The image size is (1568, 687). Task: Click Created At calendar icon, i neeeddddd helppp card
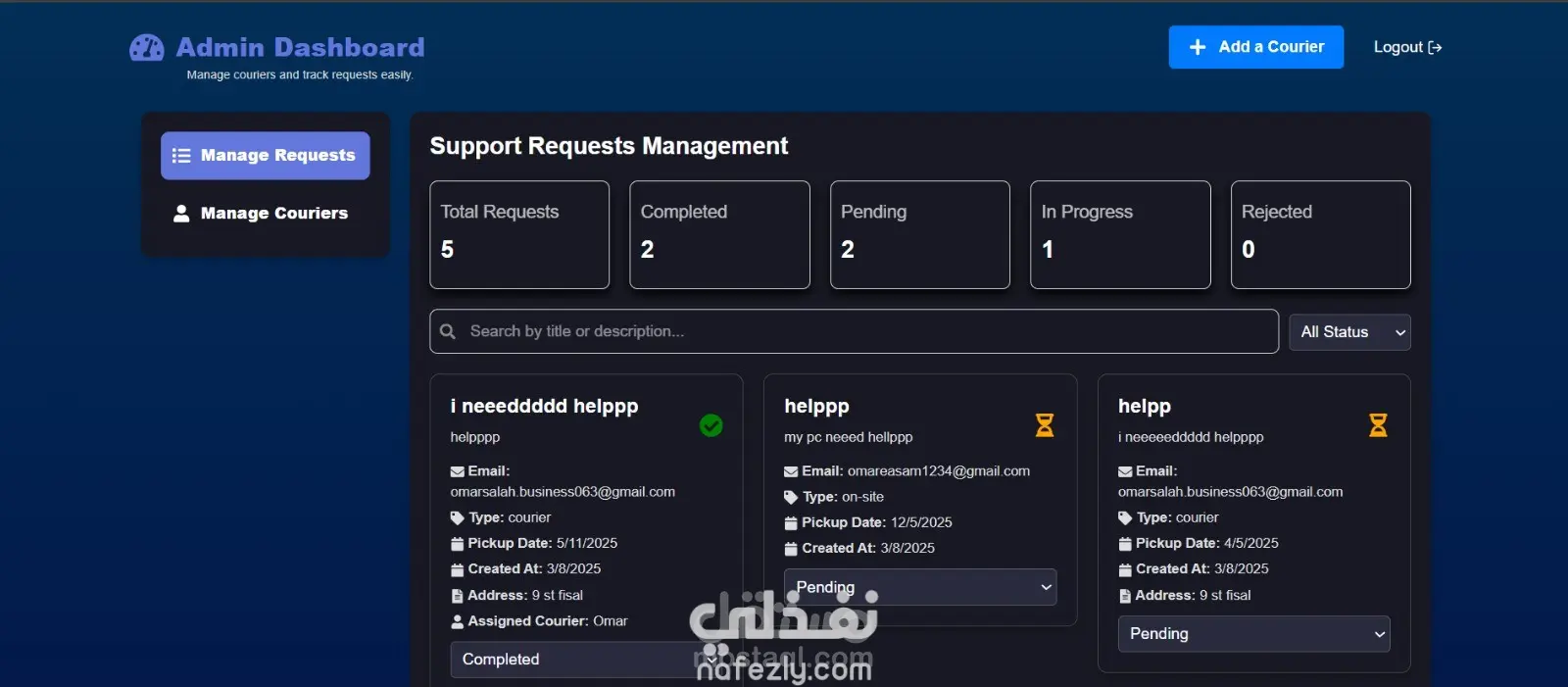457,569
